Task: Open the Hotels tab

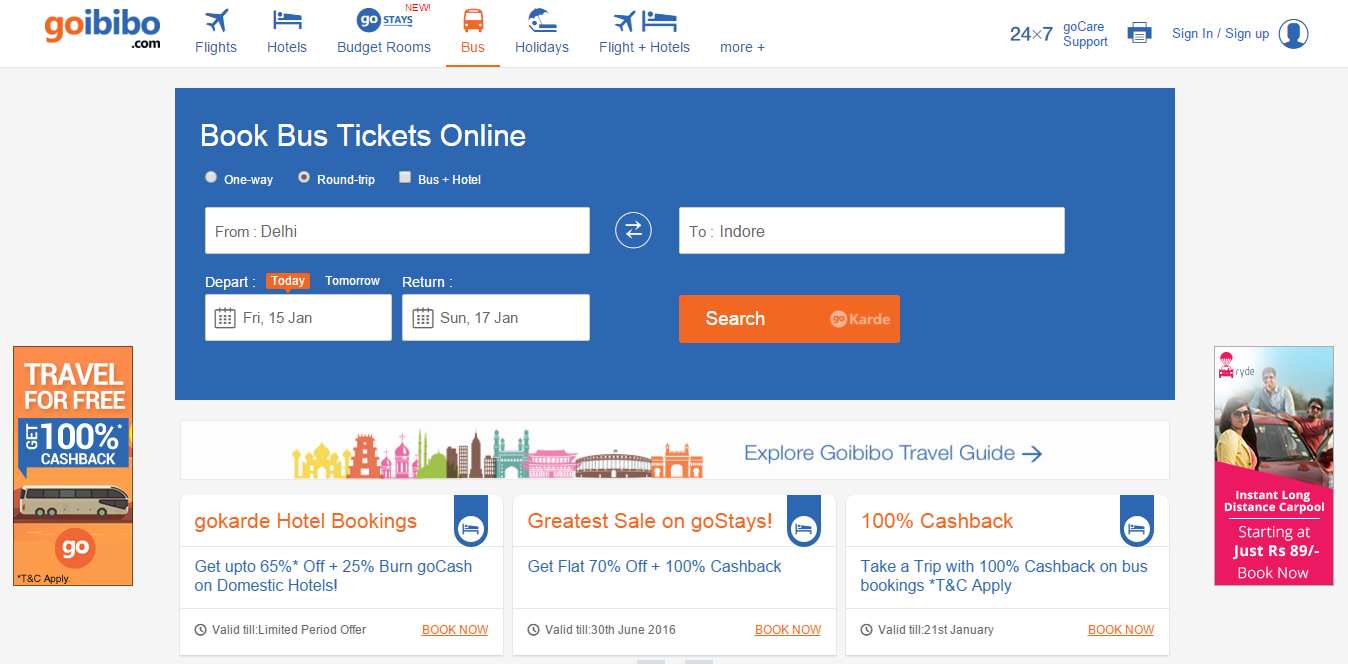Action: [287, 47]
